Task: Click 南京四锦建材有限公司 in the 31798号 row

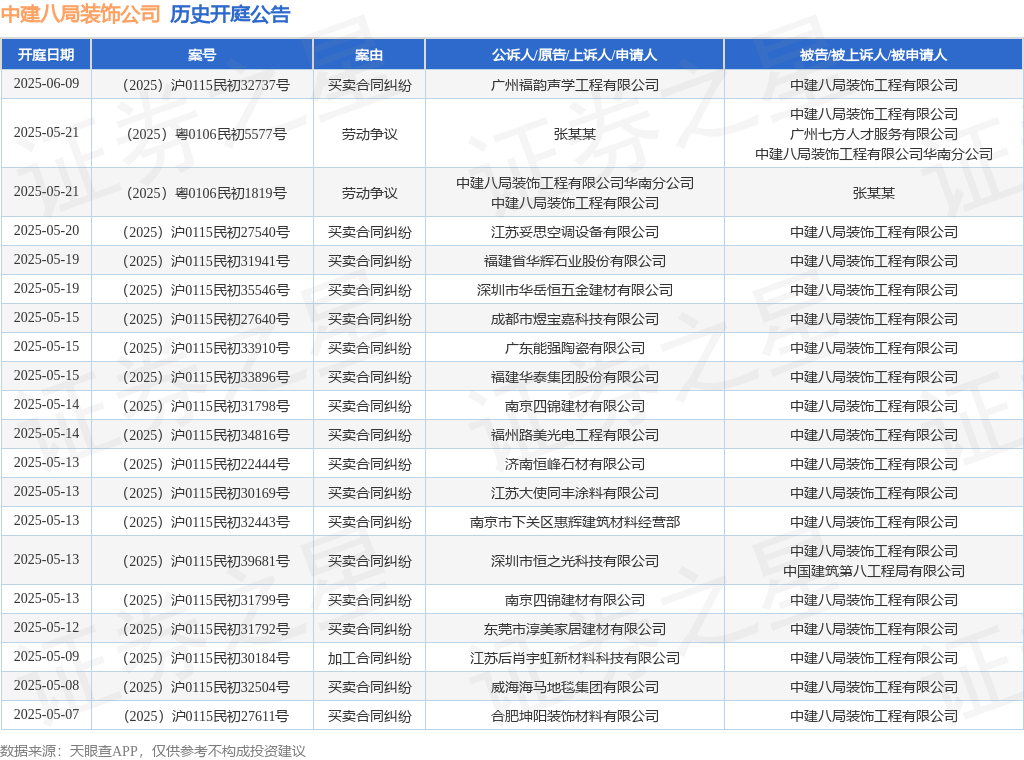Action: click(575, 405)
